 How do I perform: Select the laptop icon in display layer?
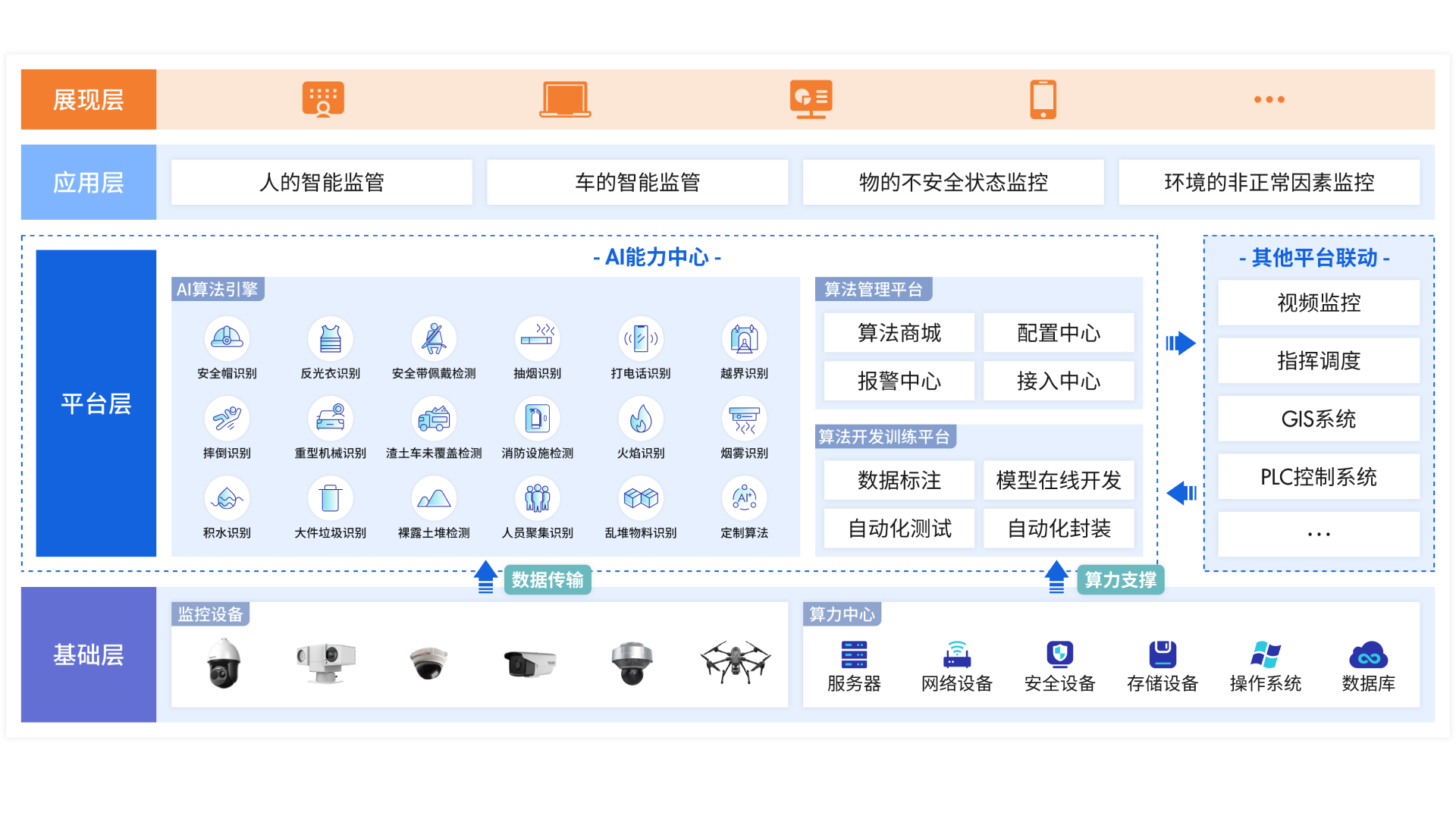point(565,99)
